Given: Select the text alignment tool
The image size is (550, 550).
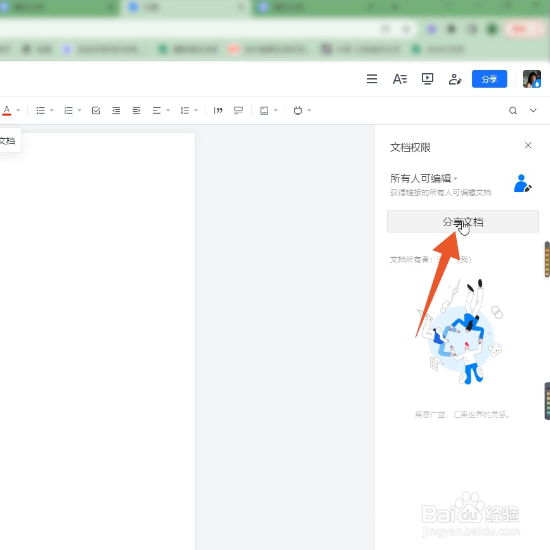Looking at the screenshot, I should tap(156, 110).
